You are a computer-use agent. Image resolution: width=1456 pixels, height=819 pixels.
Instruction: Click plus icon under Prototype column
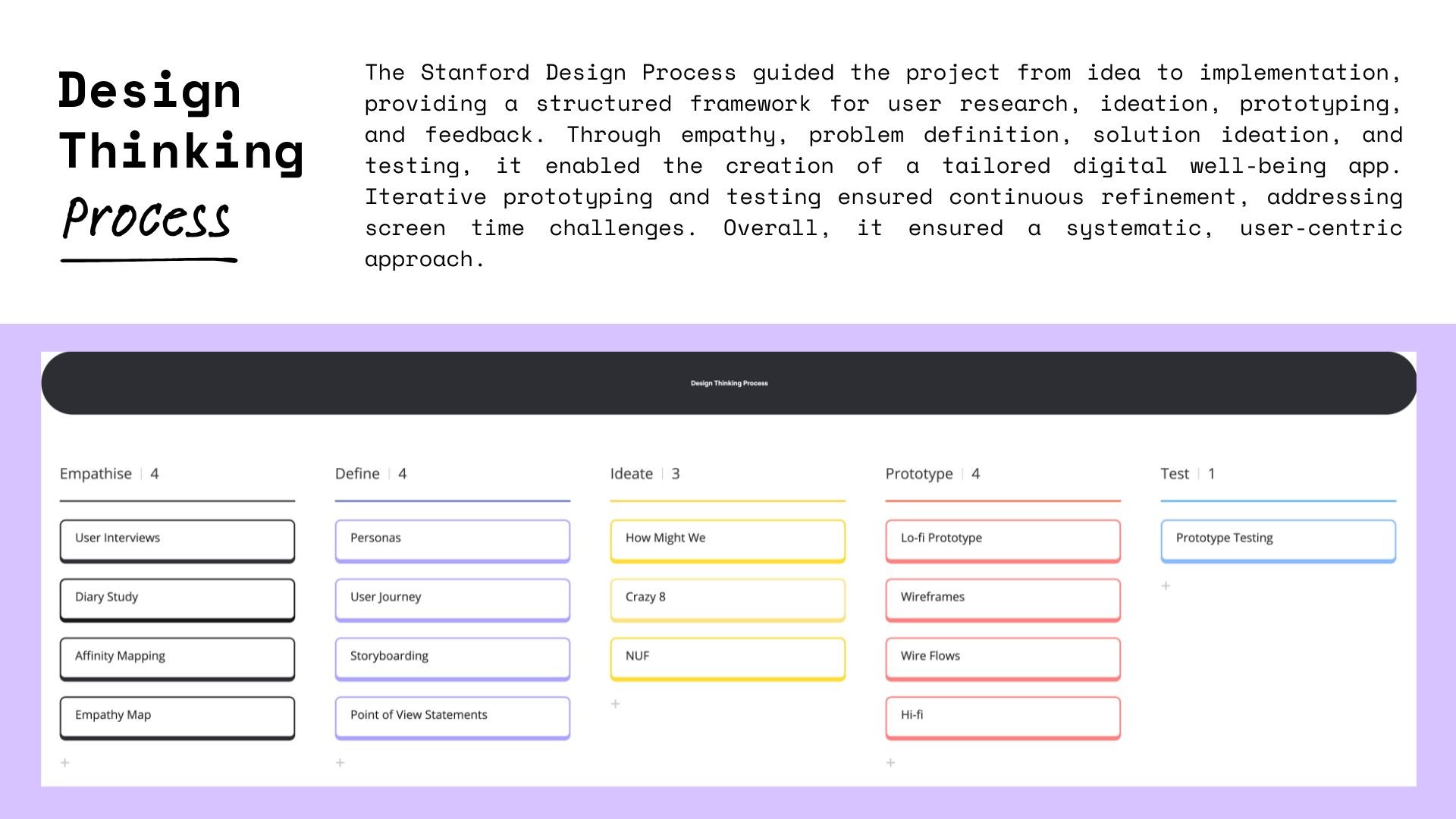[891, 763]
